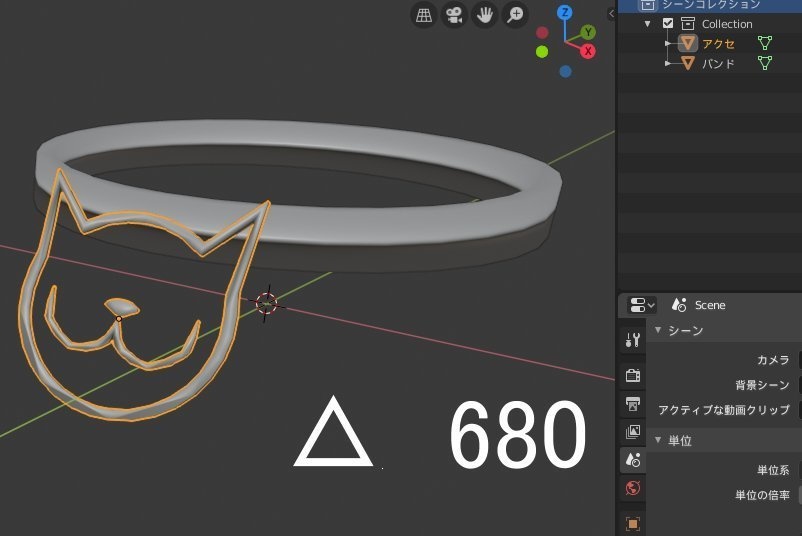Expand the バンド object in outliner

point(667,63)
